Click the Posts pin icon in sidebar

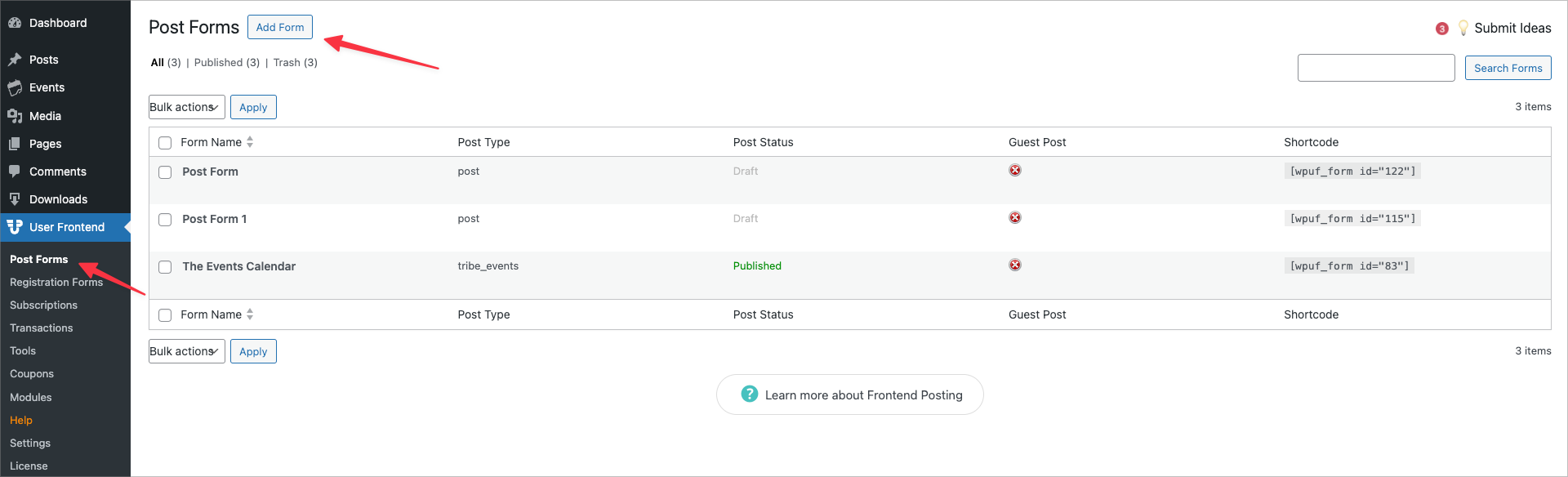[15, 59]
